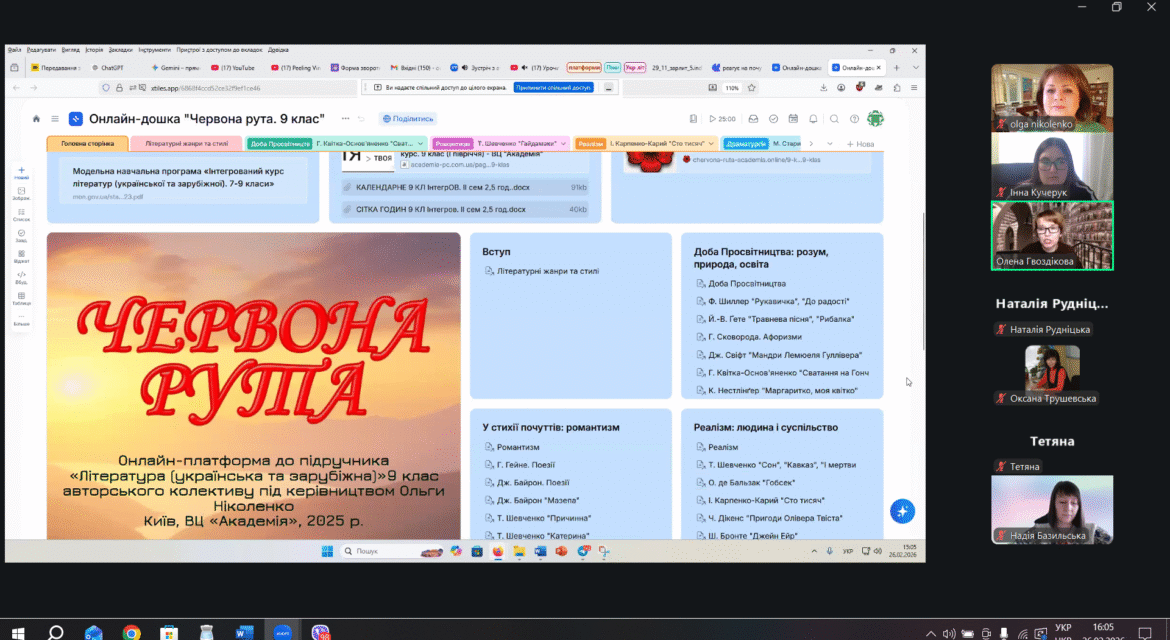
Task: Start the 25:00 timer
Action: 722,119
